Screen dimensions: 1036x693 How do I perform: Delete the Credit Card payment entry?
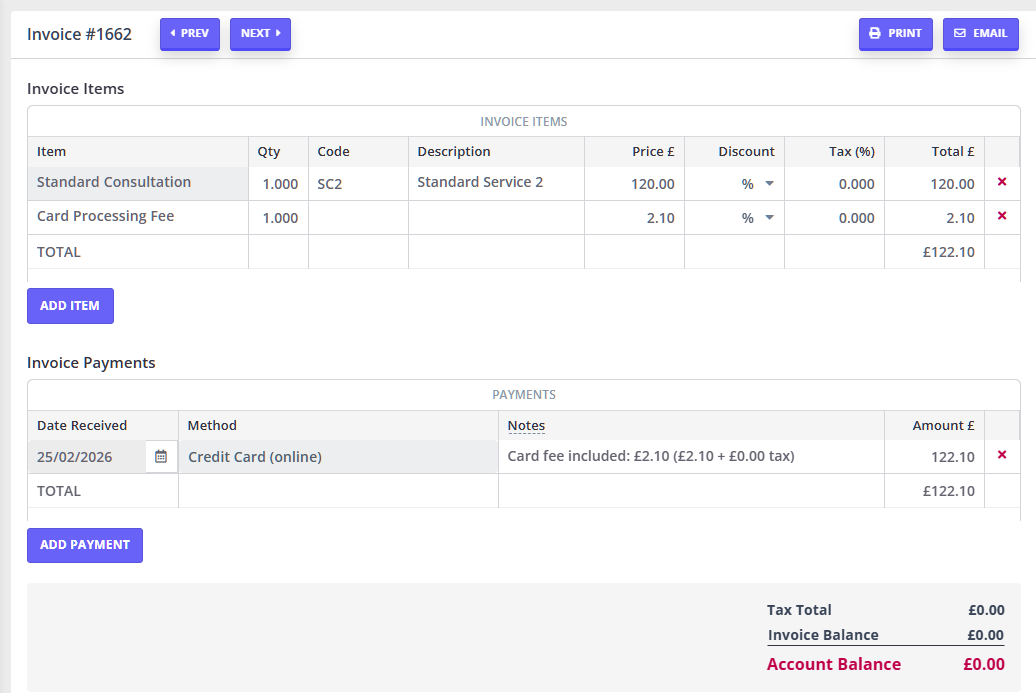pos(1002,456)
